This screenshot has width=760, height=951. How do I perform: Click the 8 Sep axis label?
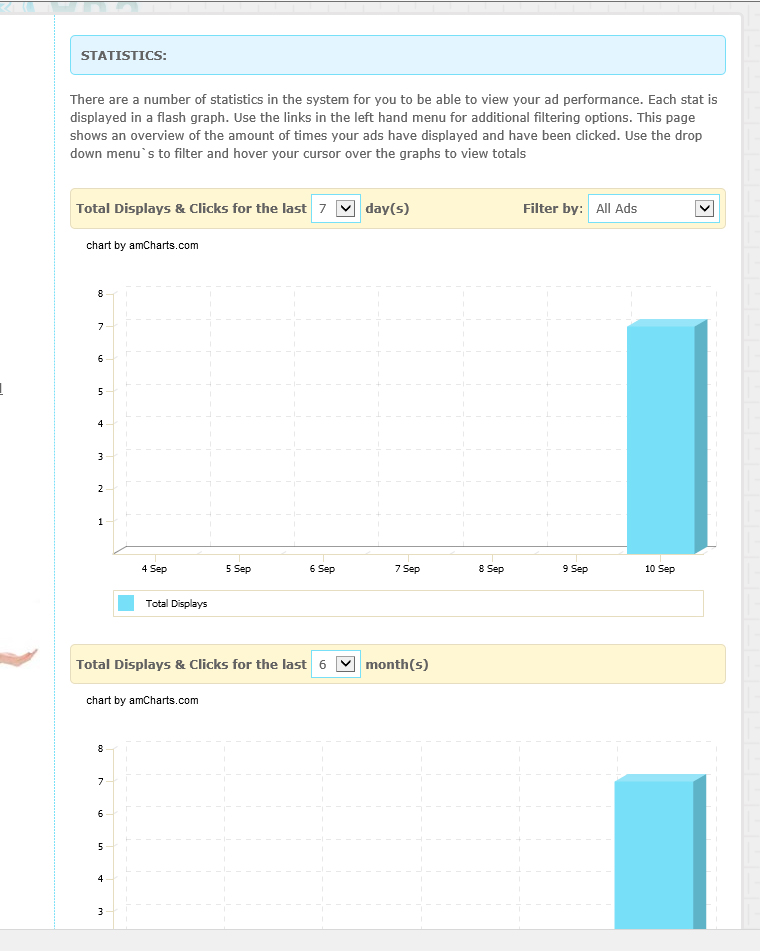tap(491, 569)
